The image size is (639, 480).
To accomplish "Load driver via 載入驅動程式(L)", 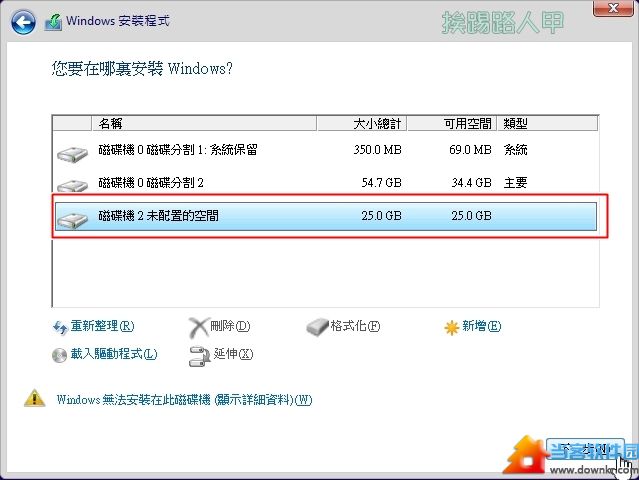I will click(x=114, y=354).
